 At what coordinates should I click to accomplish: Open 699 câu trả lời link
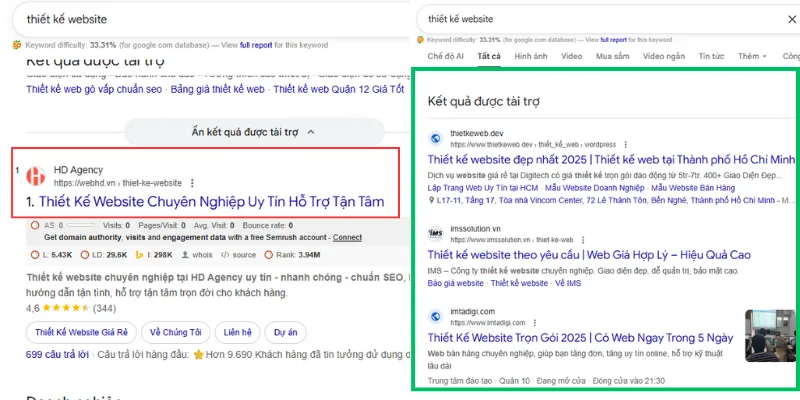57,355
